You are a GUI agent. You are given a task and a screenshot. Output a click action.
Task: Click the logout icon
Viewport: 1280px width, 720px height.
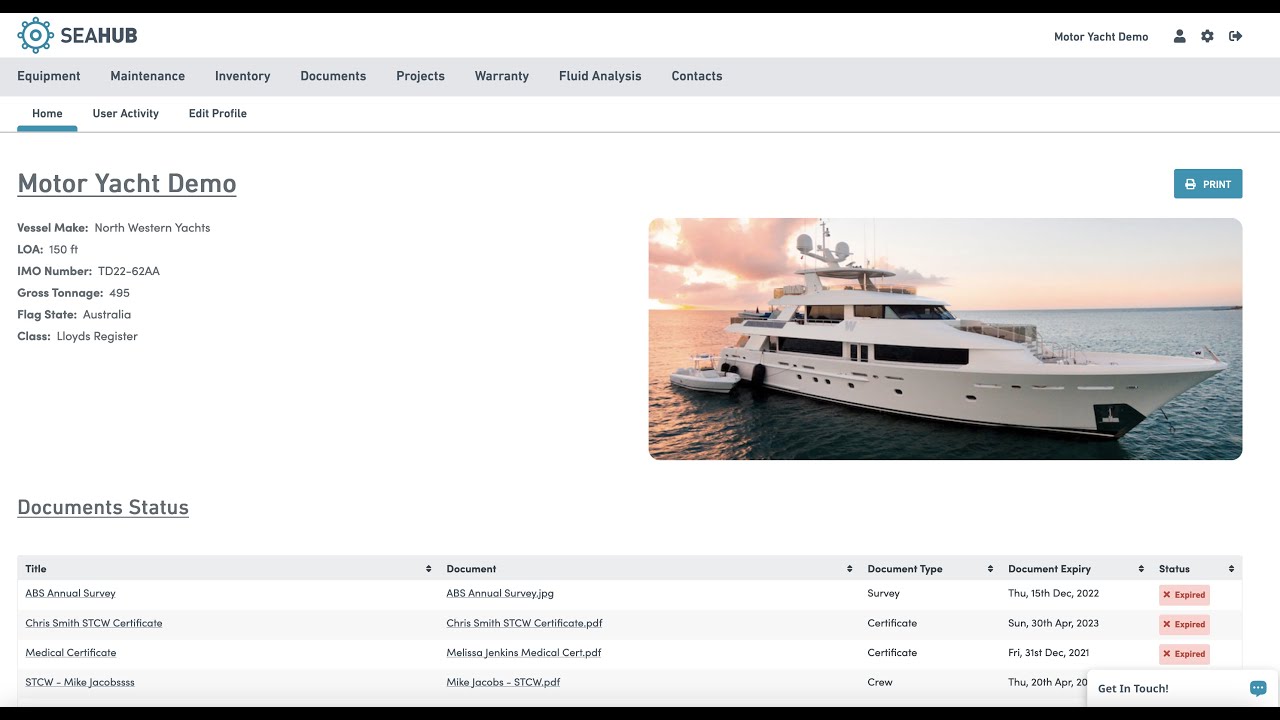tap(1236, 36)
